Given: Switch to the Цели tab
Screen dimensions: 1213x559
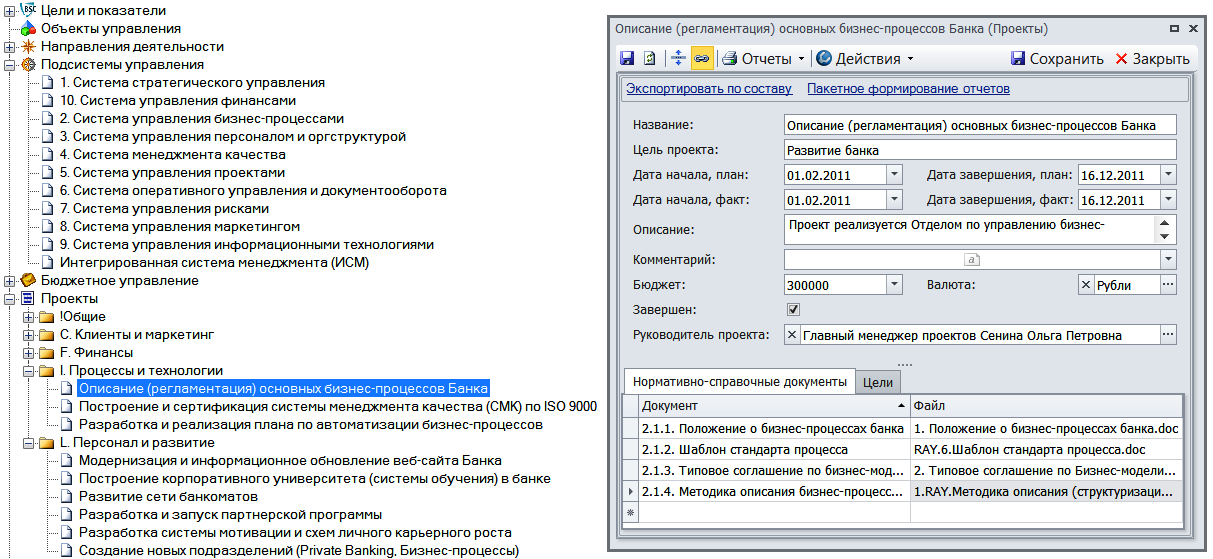Looking at the screenshot, I should pyautogui.click(x=877, y=382).
